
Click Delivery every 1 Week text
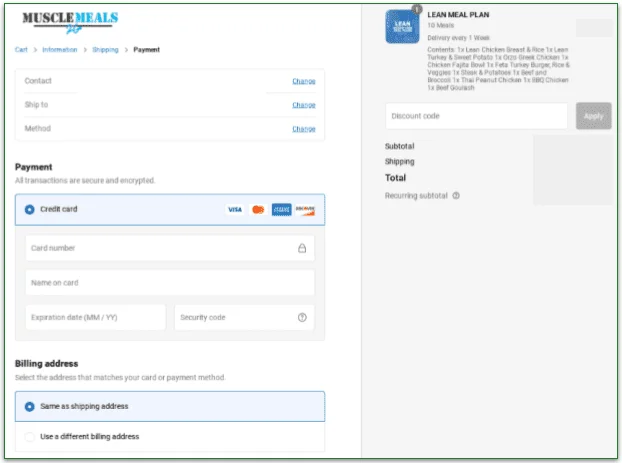[459, 38]
